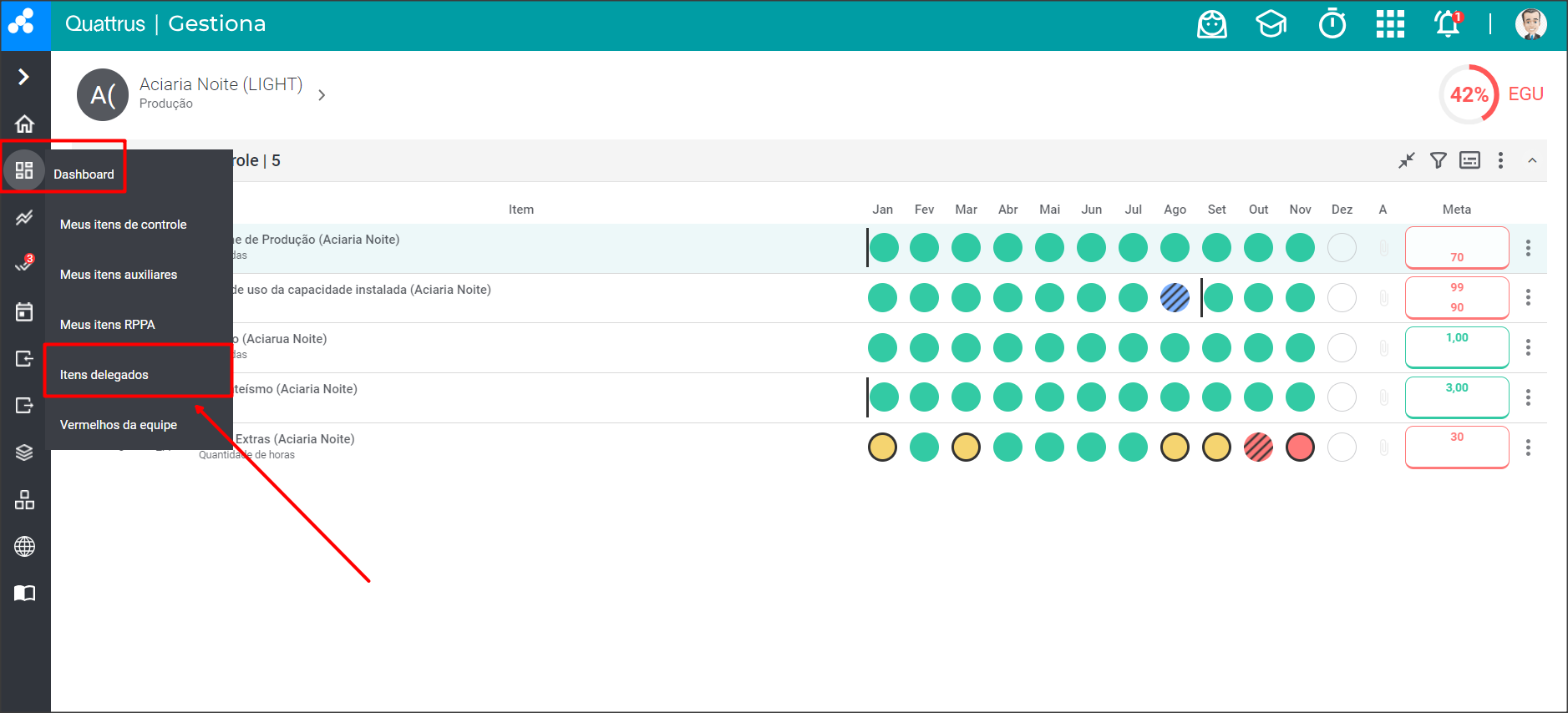Open Vermelhos da equipe menu item
Image resolution: width=1568 pixels, height=713 pixels.
[119, 425]
